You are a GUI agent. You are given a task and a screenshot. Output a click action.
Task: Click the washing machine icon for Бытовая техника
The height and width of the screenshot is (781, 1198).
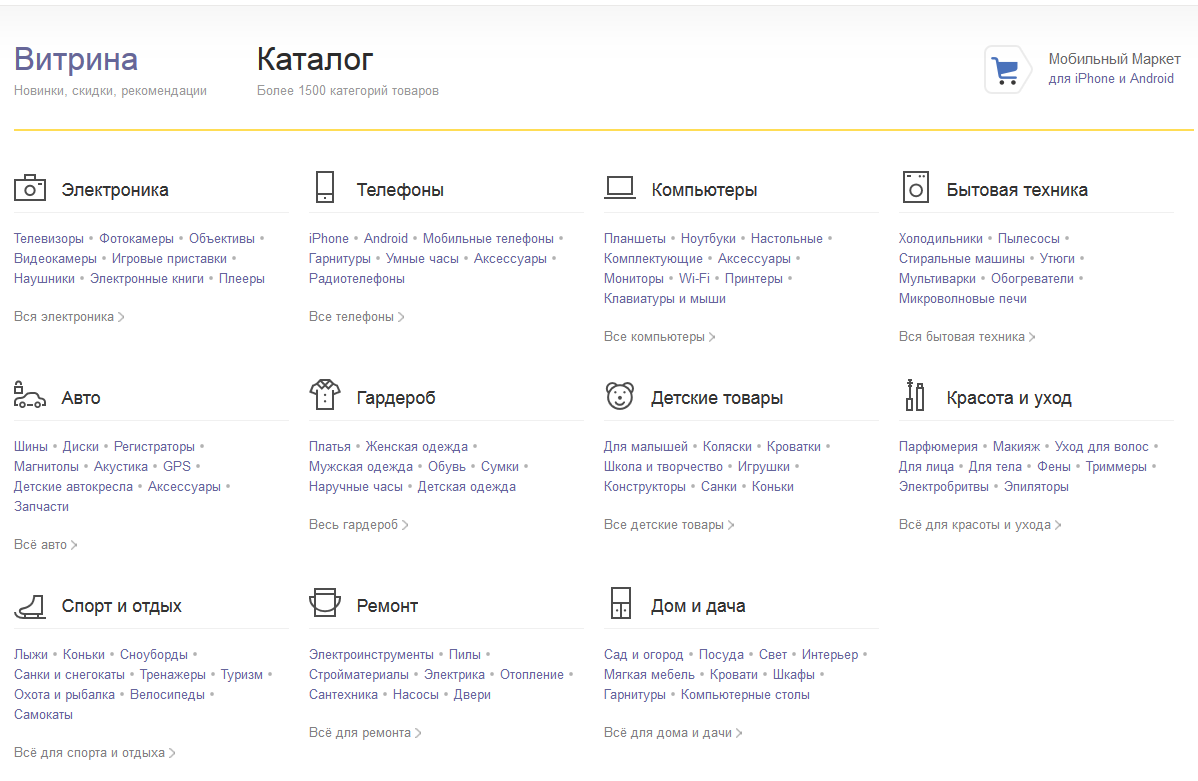click(x=915, y=188)
